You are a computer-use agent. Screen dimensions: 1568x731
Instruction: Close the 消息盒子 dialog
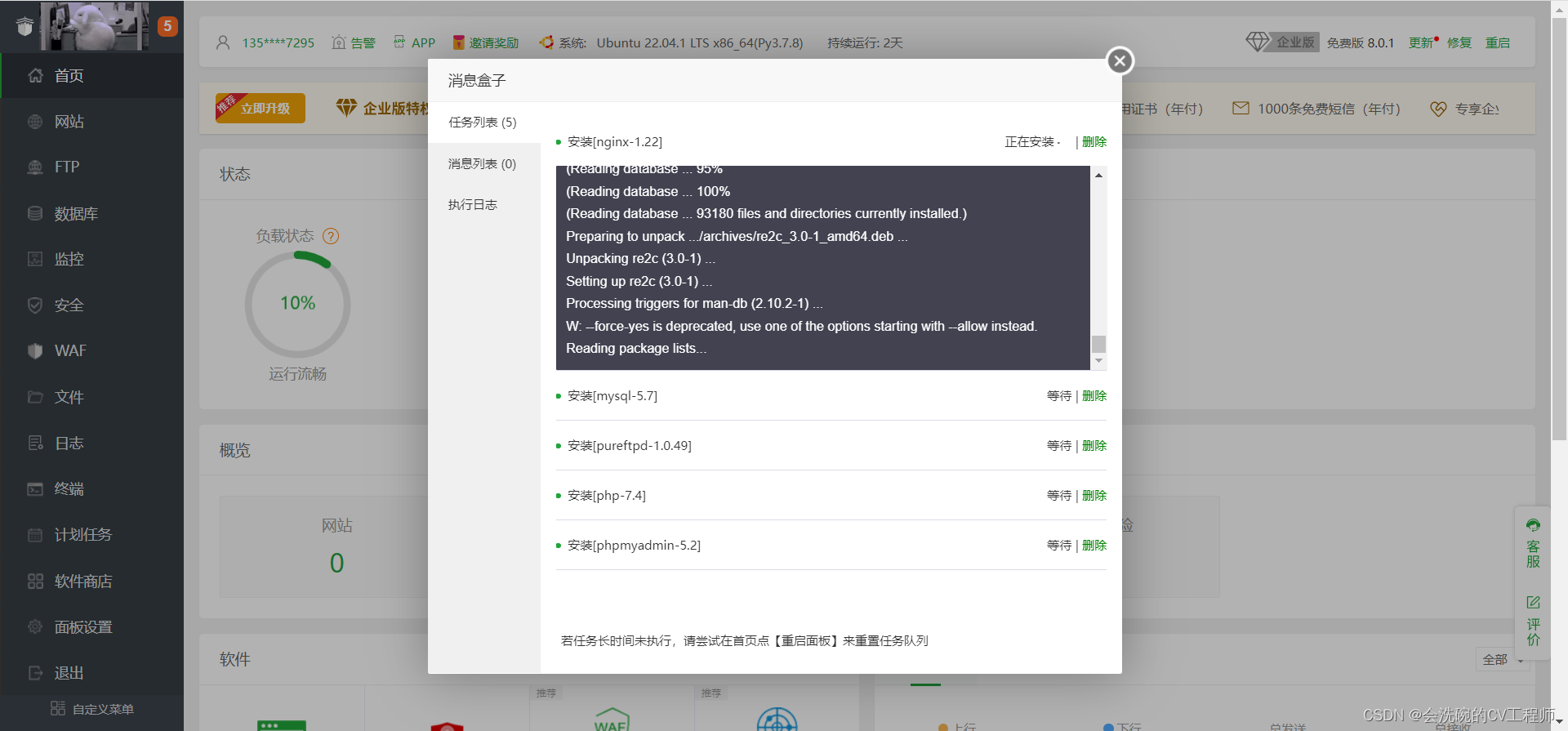(1120, 60)
